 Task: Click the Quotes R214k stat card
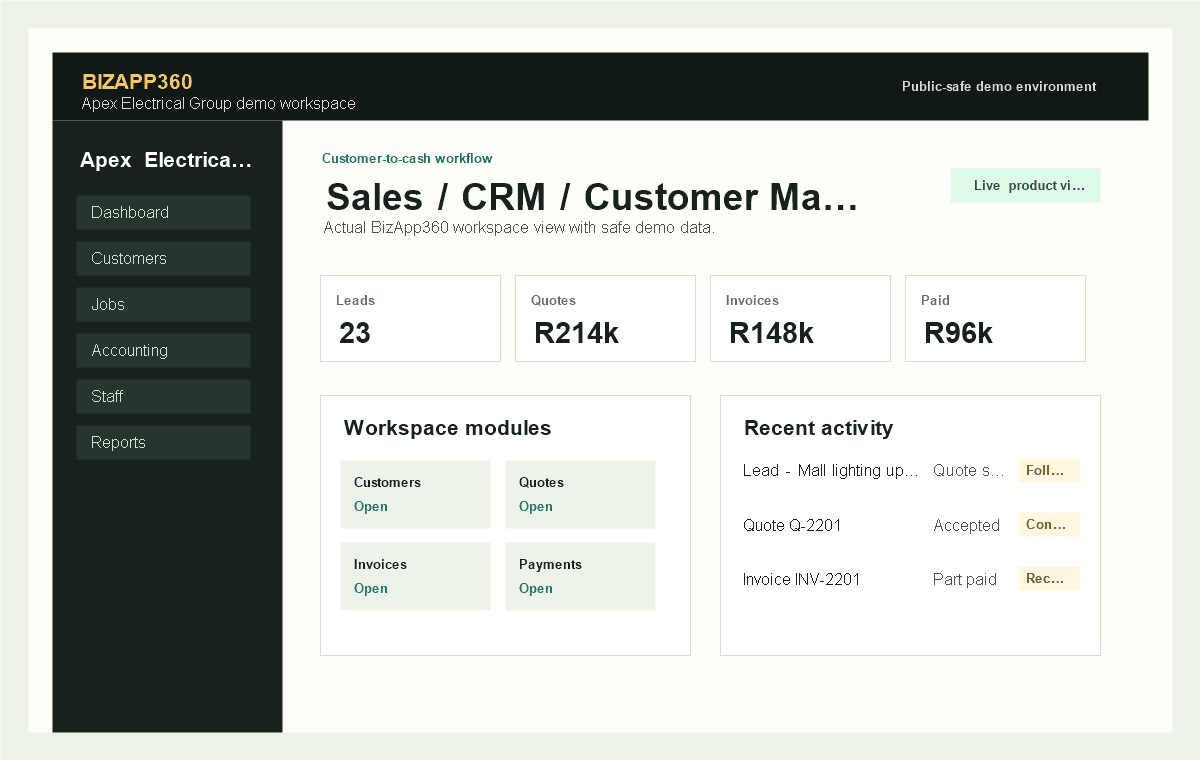[605, 318]
